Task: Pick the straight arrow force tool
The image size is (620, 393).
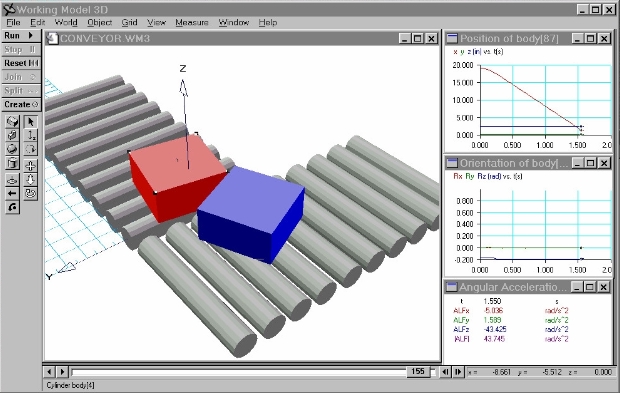Action: pos(12,193)
